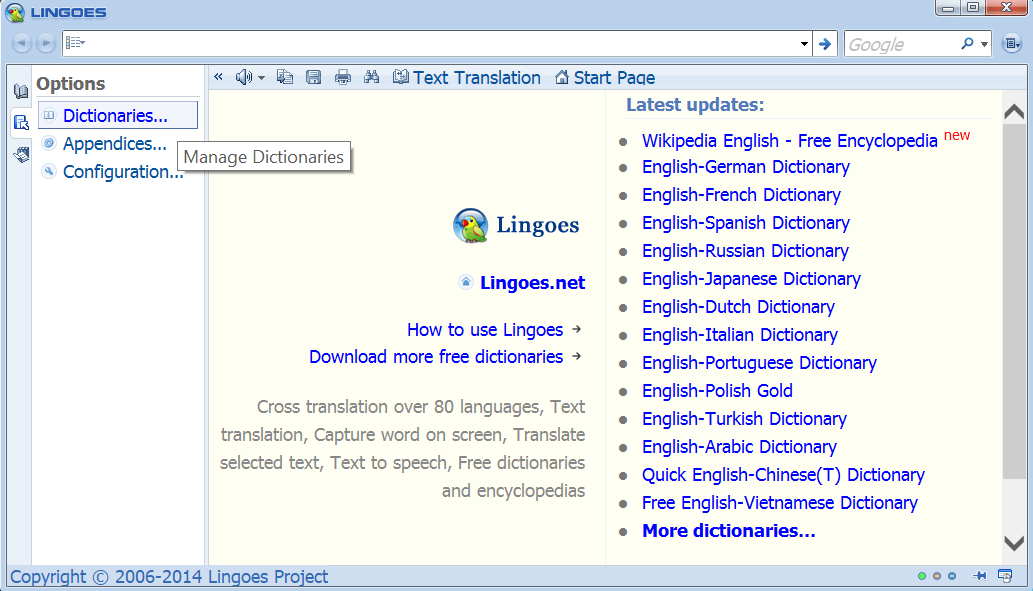Open the Lingoes.net link

tap(532, 283)
